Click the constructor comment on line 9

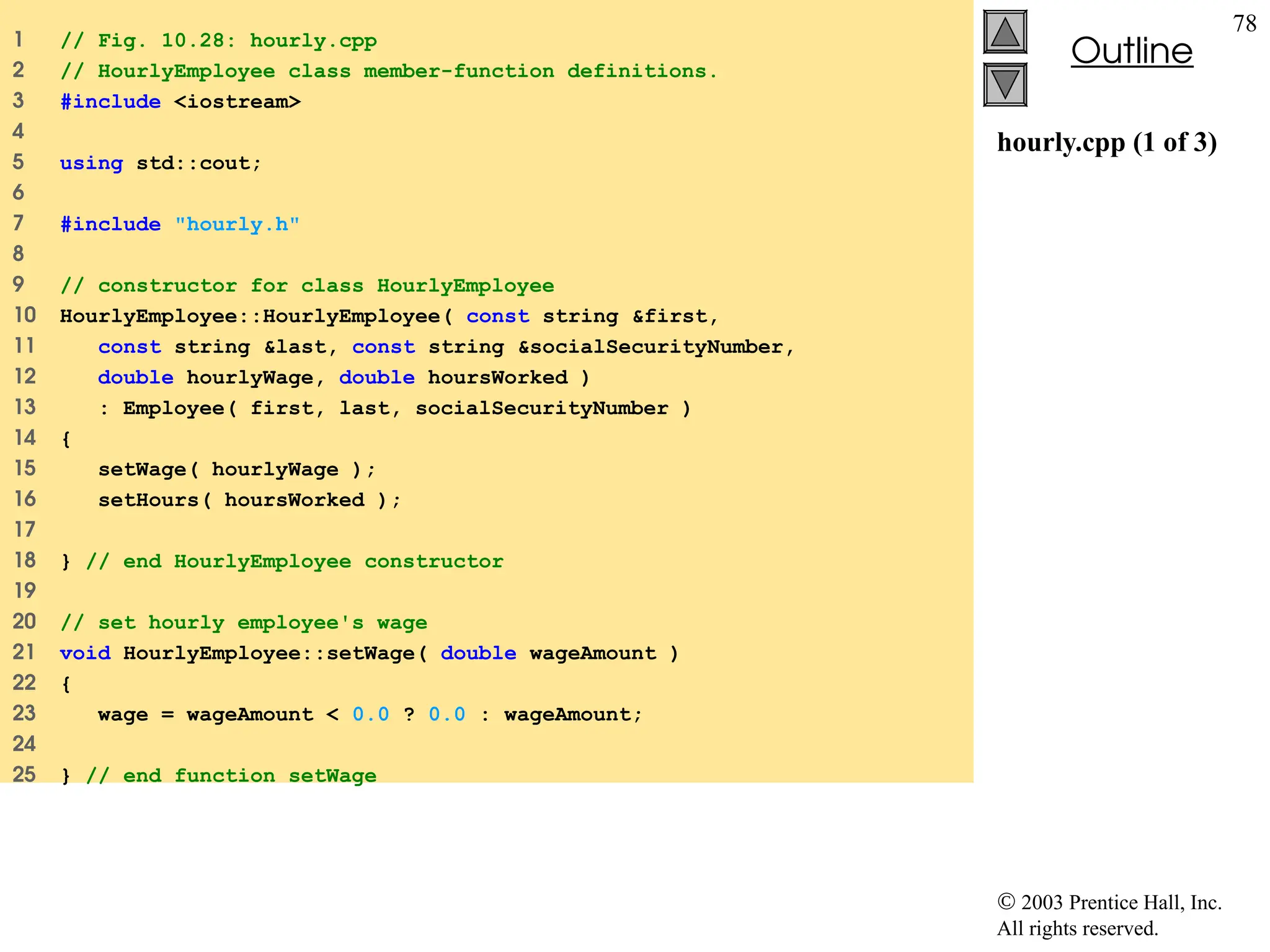coord(307,286)
